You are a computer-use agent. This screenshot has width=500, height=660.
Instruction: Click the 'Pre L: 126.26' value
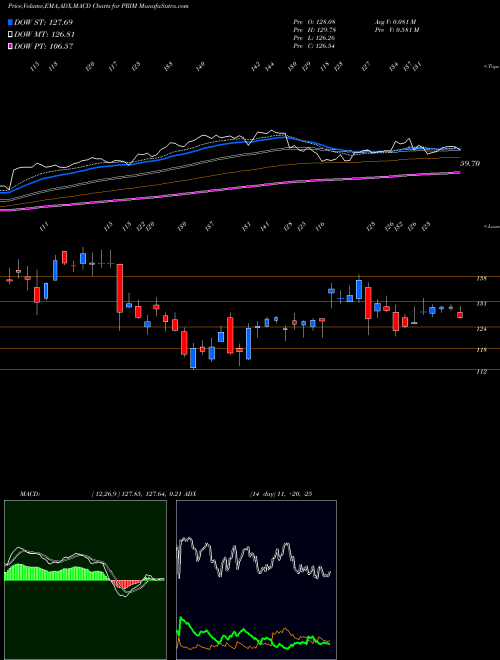pyautogui.click(x=314, y=38)
